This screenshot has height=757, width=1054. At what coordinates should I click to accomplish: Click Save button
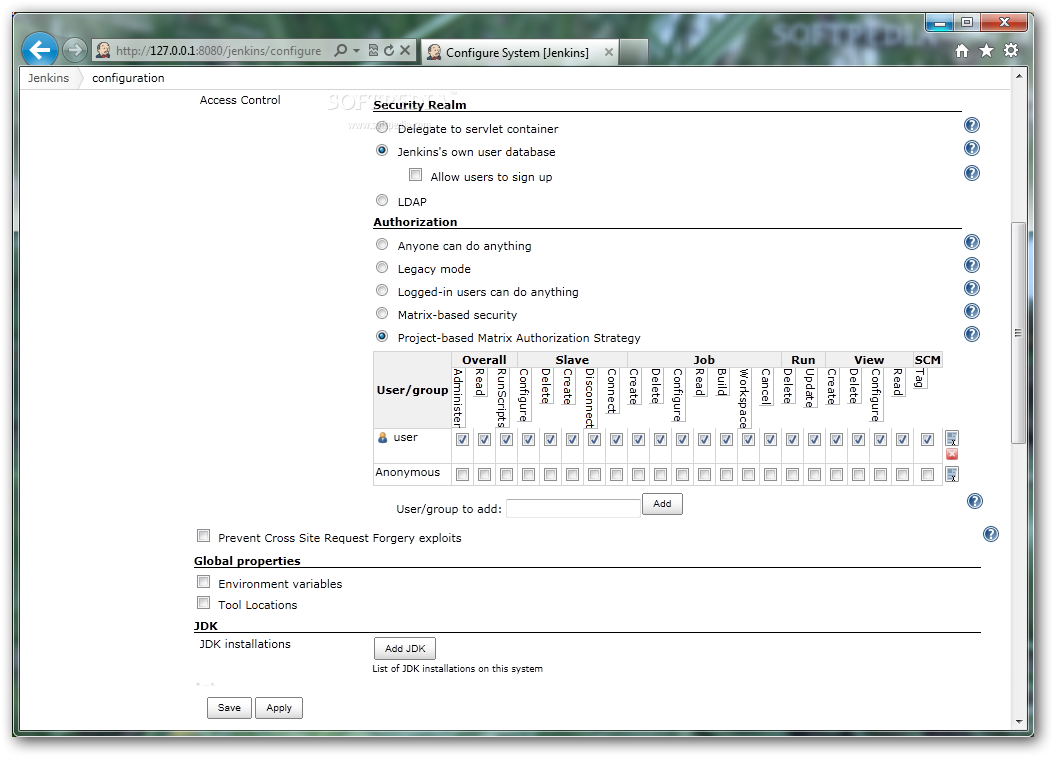pos(229,708)
